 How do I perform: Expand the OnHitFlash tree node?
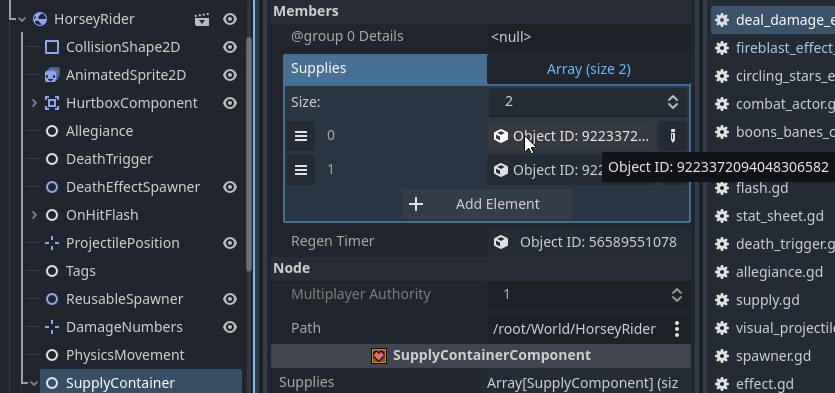pos(35,215)
